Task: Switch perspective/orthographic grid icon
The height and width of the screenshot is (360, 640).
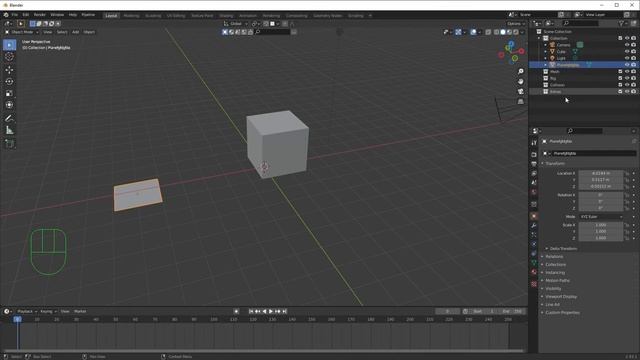Action: (x=520, y=101)
